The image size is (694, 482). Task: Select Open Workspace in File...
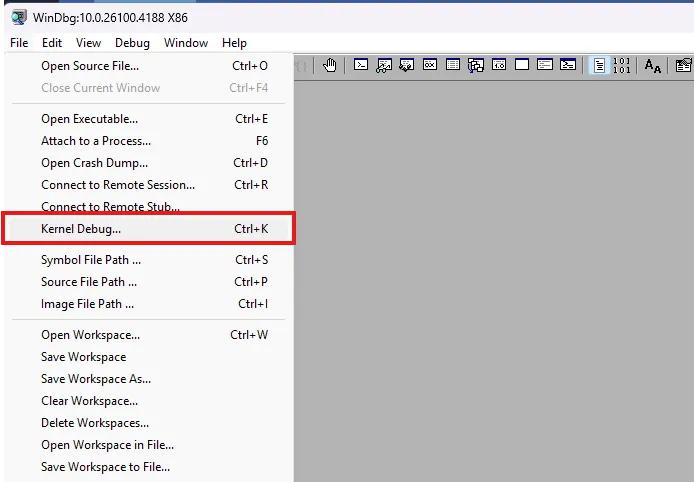pos(149,445)
